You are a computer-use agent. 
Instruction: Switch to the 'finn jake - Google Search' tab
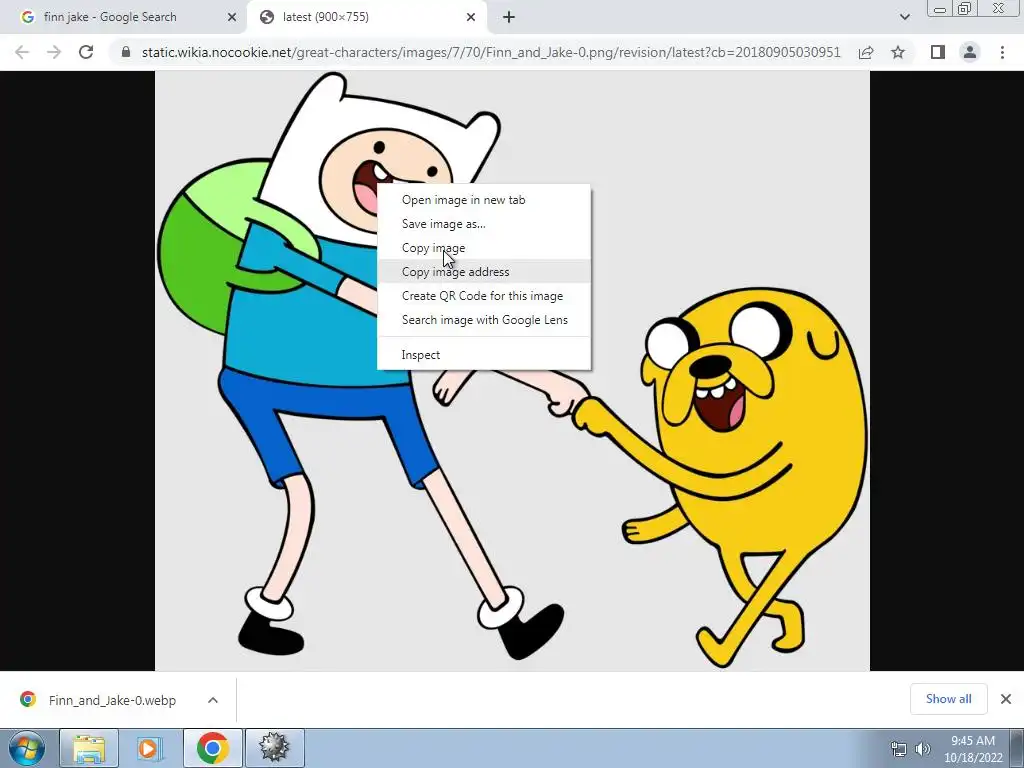pos(124,18)
